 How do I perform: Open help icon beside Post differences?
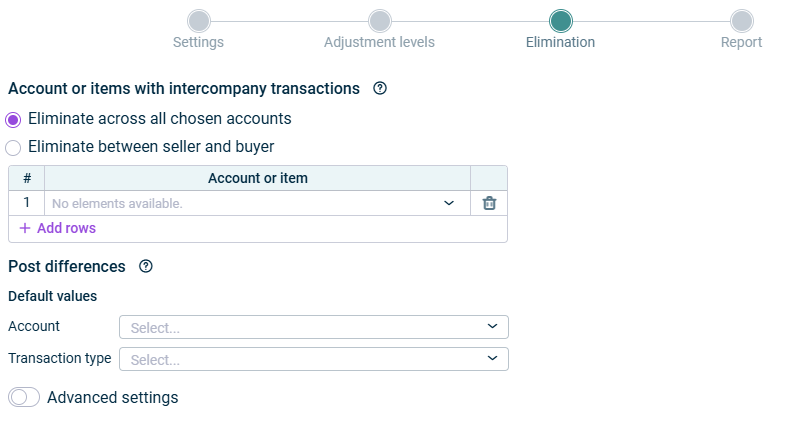(x=146, y=266)
